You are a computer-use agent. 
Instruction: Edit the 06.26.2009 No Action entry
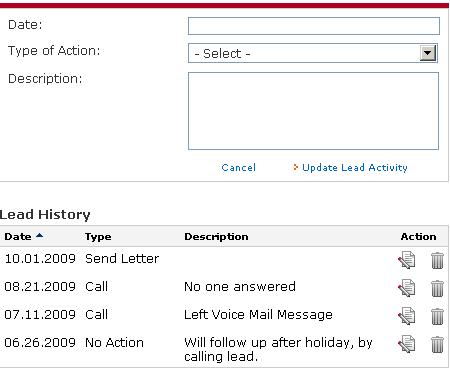tap(407, 344)
